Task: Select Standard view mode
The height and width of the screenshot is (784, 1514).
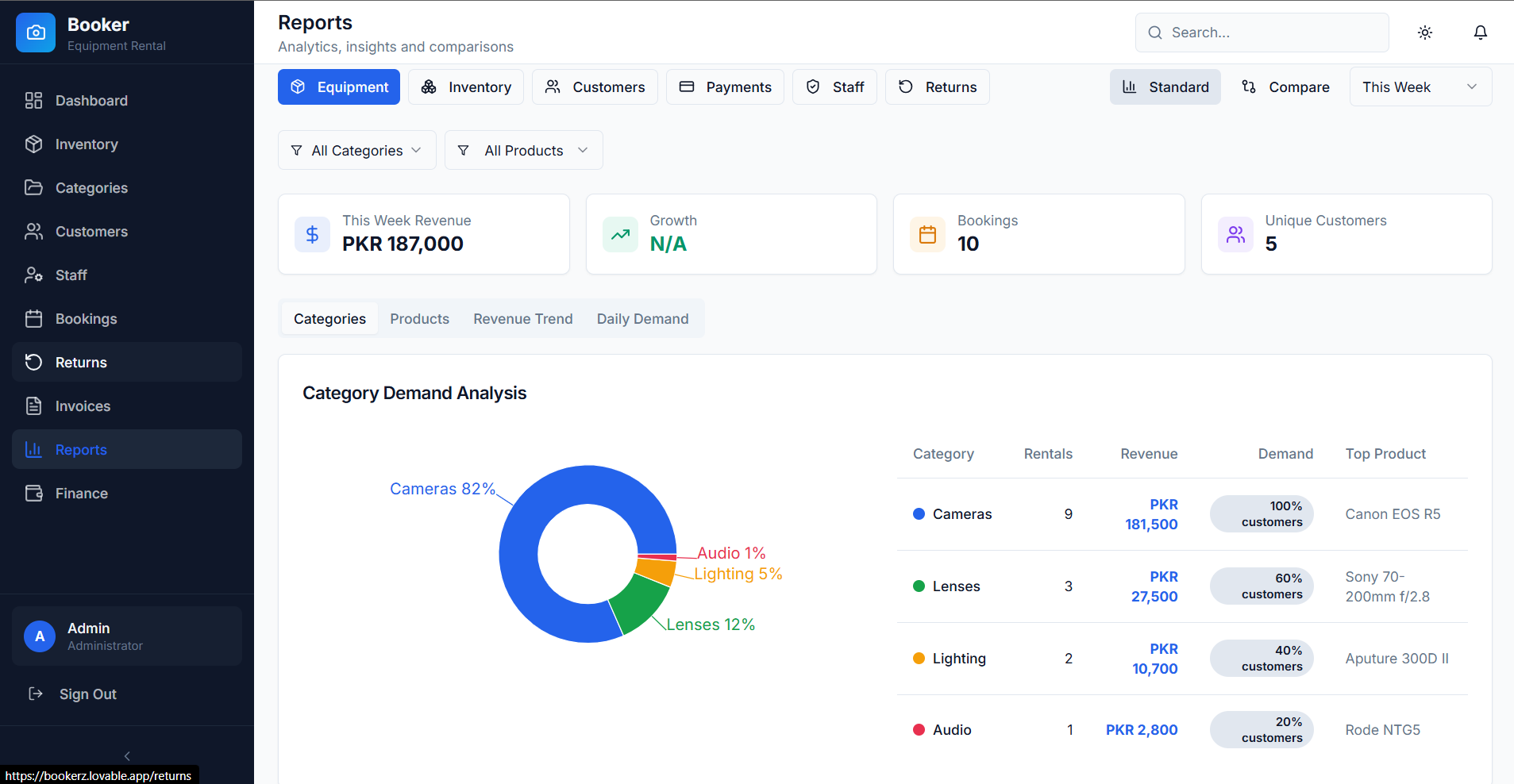Action: [1165, 87]
